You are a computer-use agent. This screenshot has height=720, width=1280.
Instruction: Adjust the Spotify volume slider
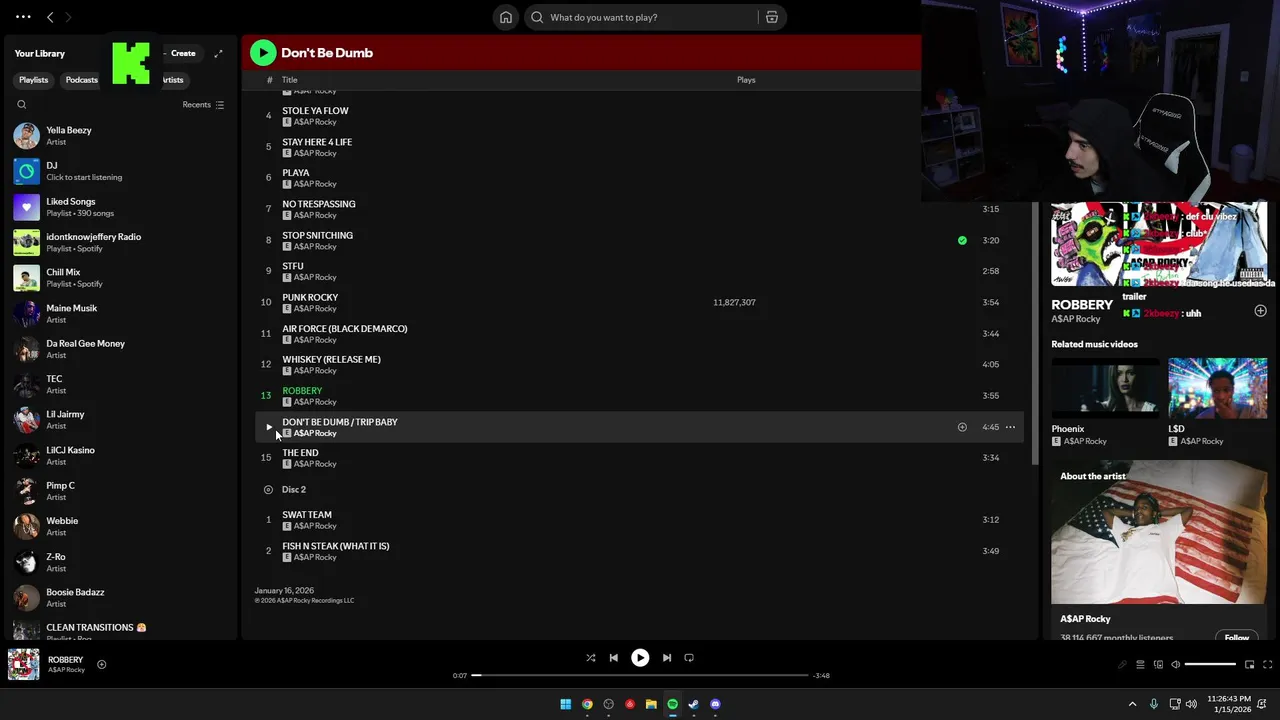tap(1210, 665)
